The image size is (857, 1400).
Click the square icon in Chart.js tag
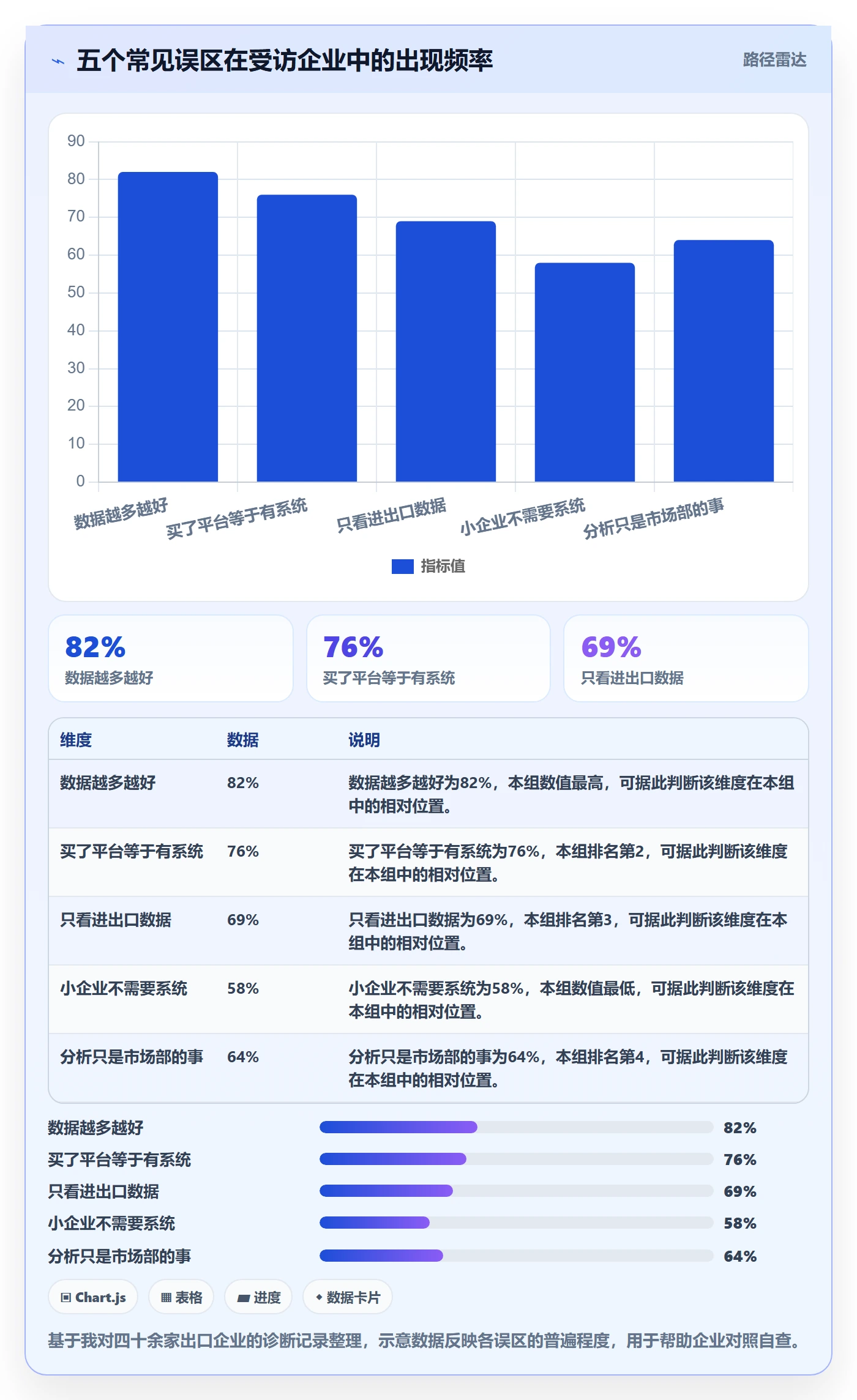(66, 1298)
